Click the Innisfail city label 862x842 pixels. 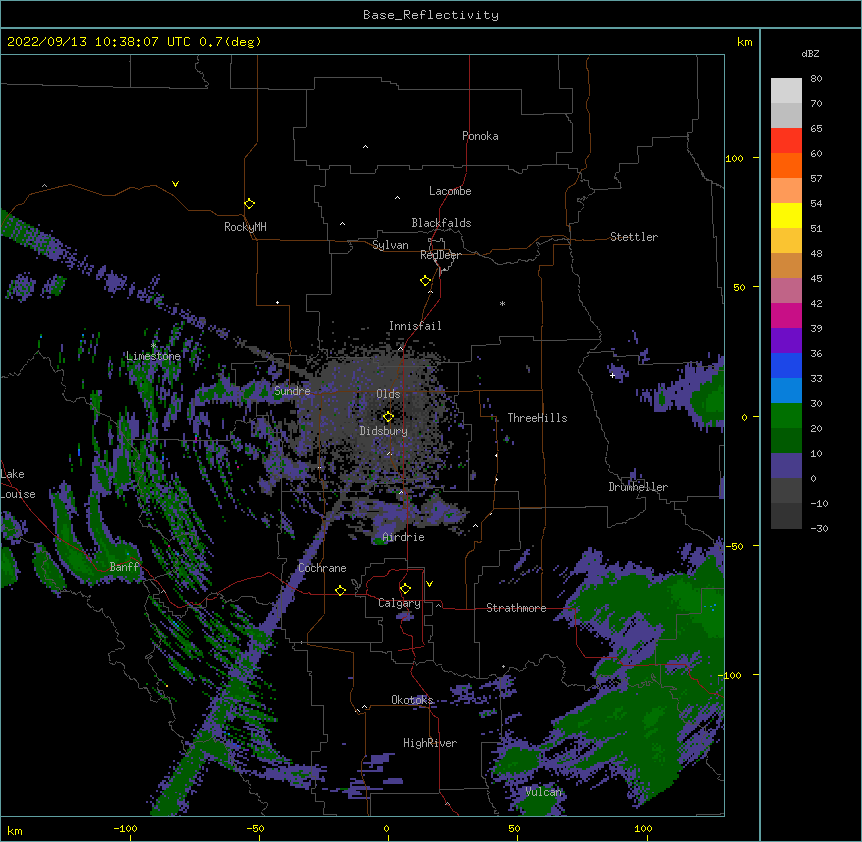pos(415,326)
